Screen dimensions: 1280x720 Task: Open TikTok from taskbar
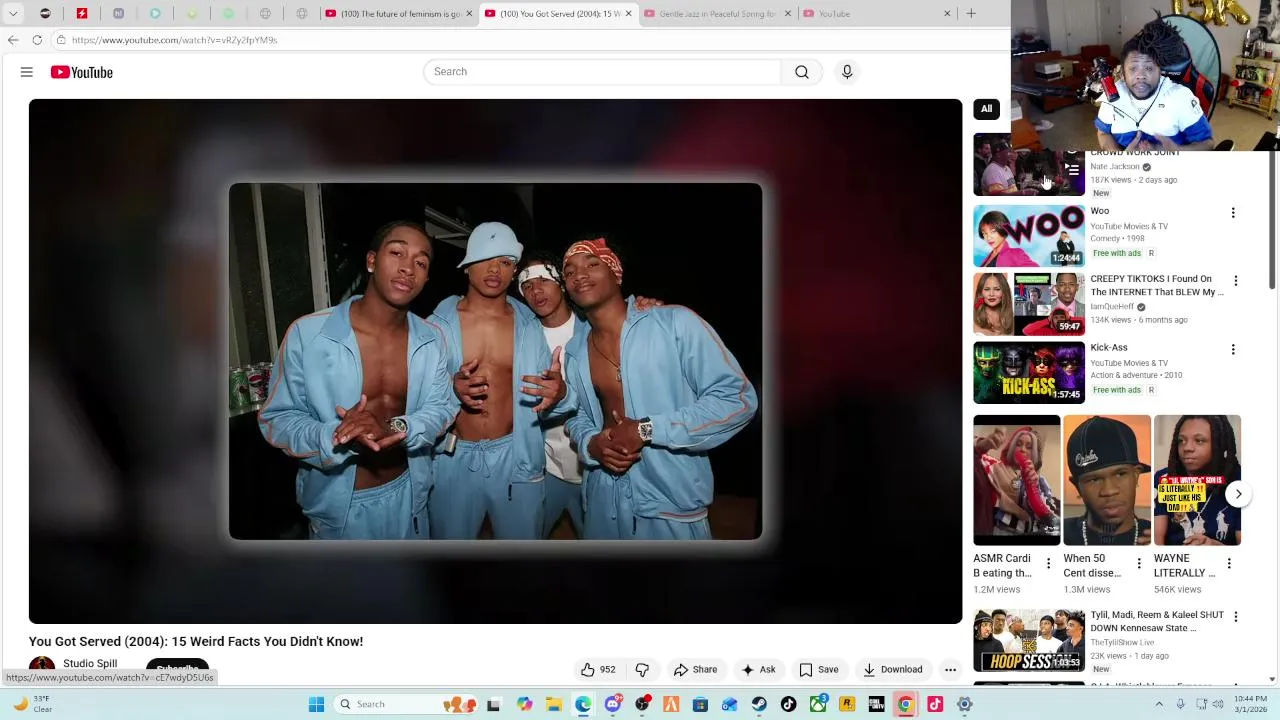(788, 704)
